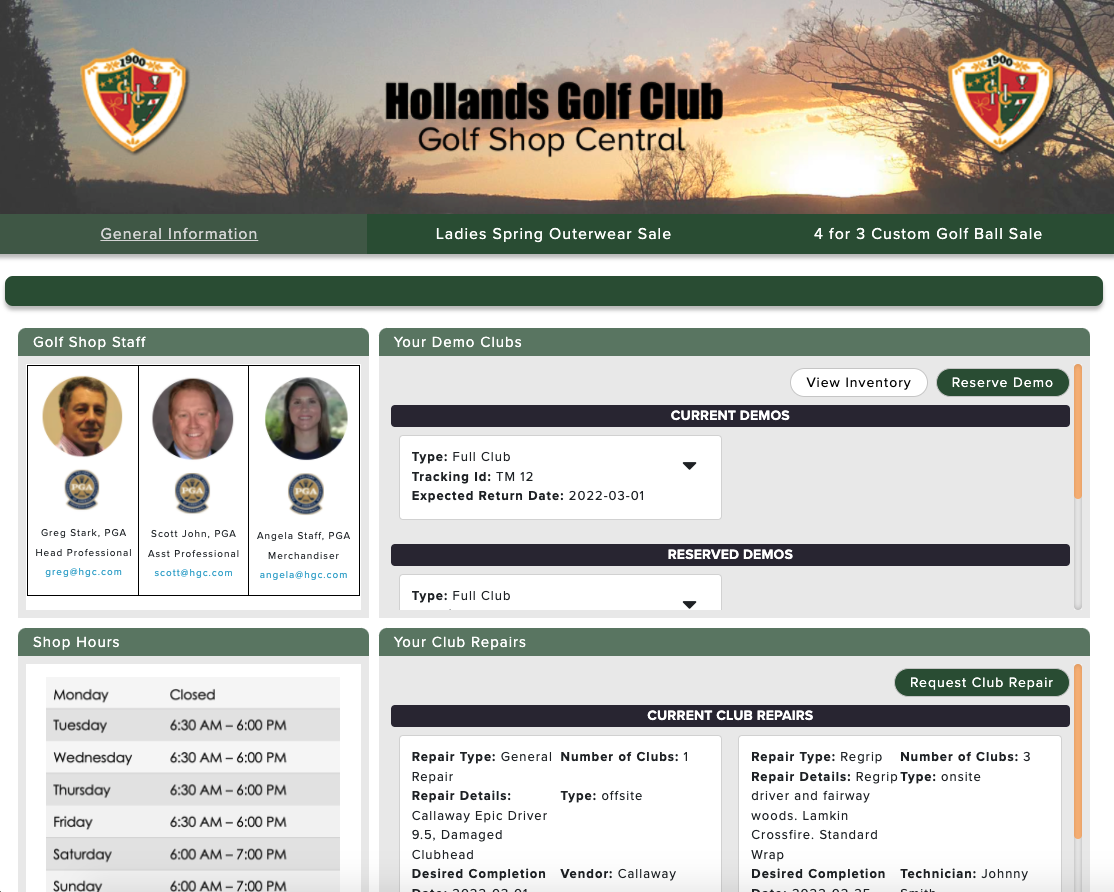Click the Expected Return Date 2022-03-01 text
1114x892 pixels.
coord(528,496)
